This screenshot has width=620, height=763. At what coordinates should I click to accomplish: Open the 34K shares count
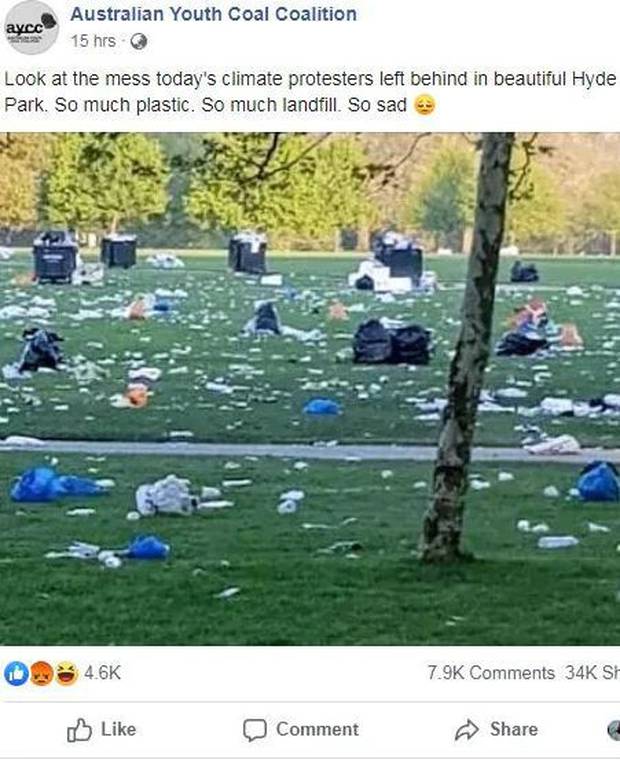592,673
